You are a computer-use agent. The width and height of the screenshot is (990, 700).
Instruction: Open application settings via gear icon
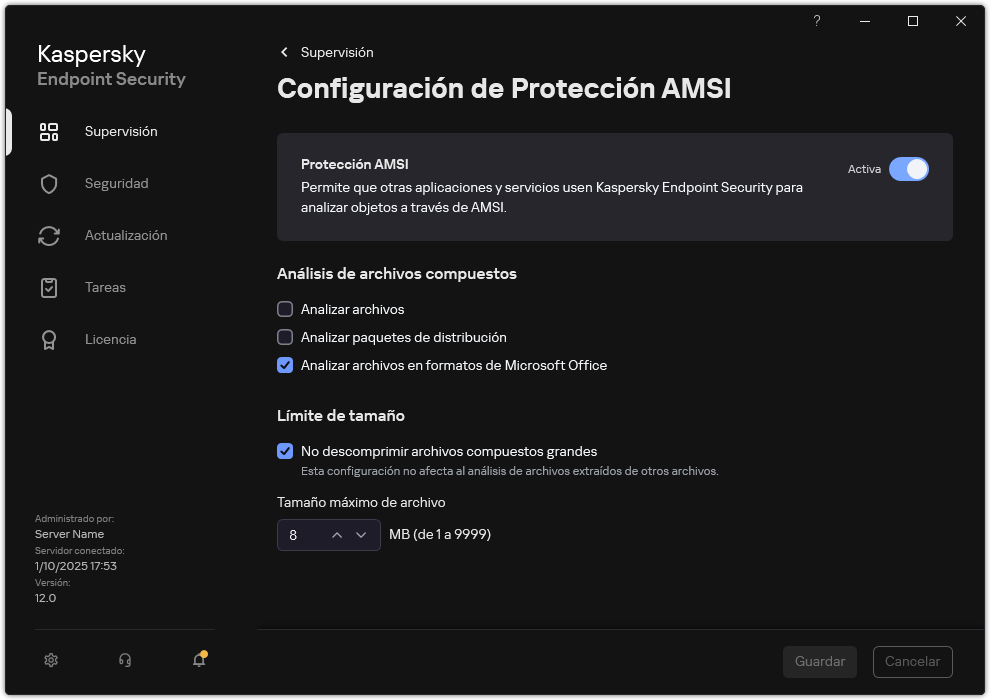click(50, 660)
